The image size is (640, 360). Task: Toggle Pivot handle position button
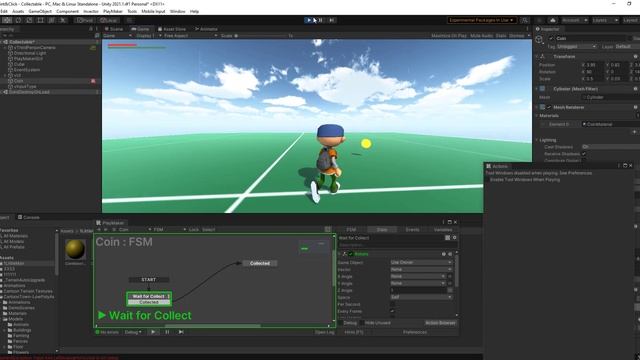pyautogui.click(x=85, y=20)
